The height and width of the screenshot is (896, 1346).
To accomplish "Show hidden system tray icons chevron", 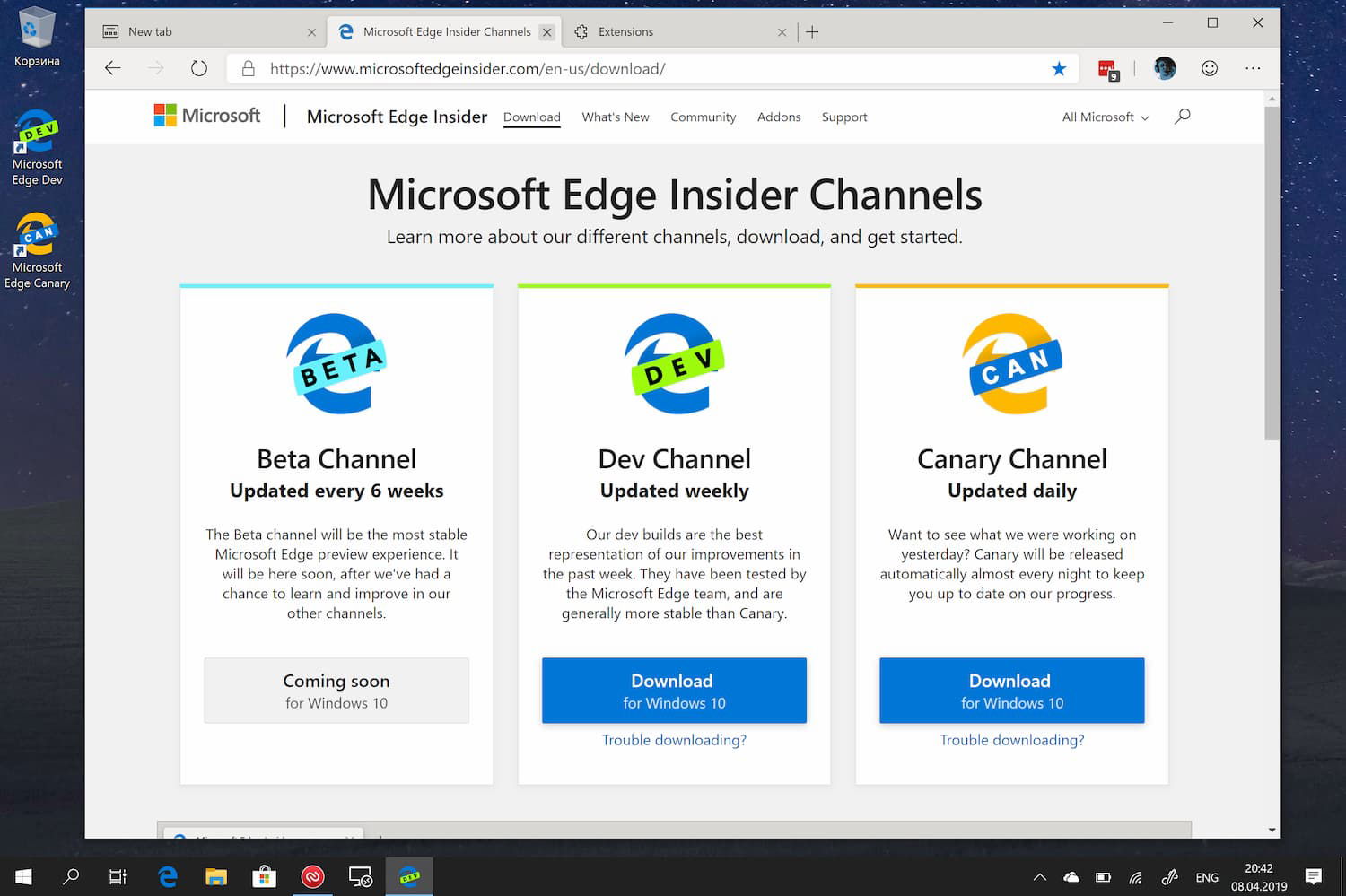I will click(1039, 877).
